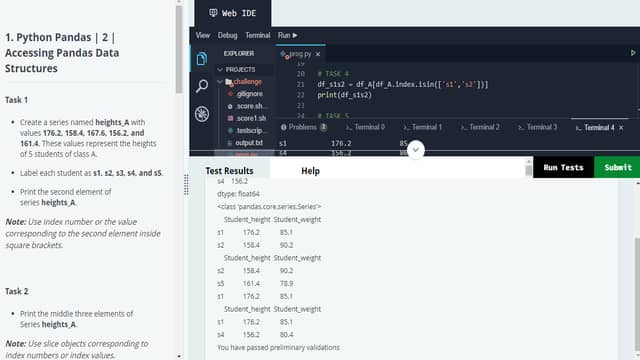Open the Debug menu
640x360 pixels.
[227, 36]
